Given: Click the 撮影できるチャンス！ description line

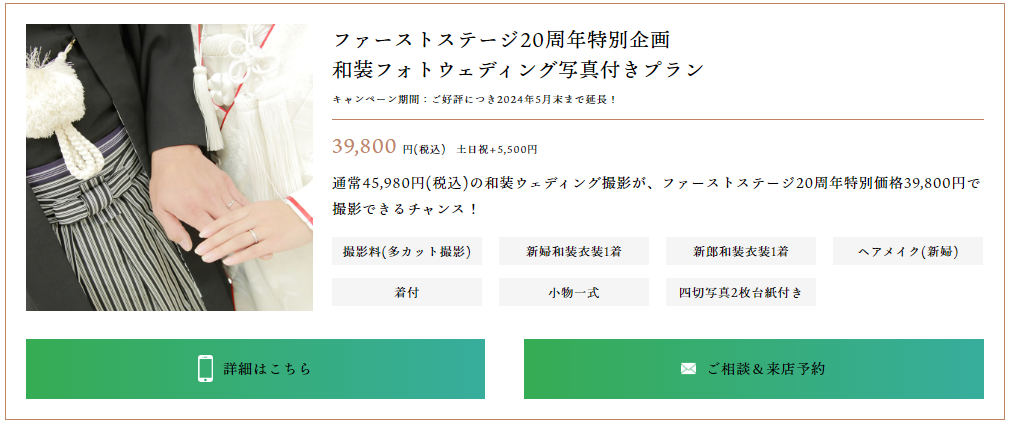Looking at the screenshot, I should [406, 209].
